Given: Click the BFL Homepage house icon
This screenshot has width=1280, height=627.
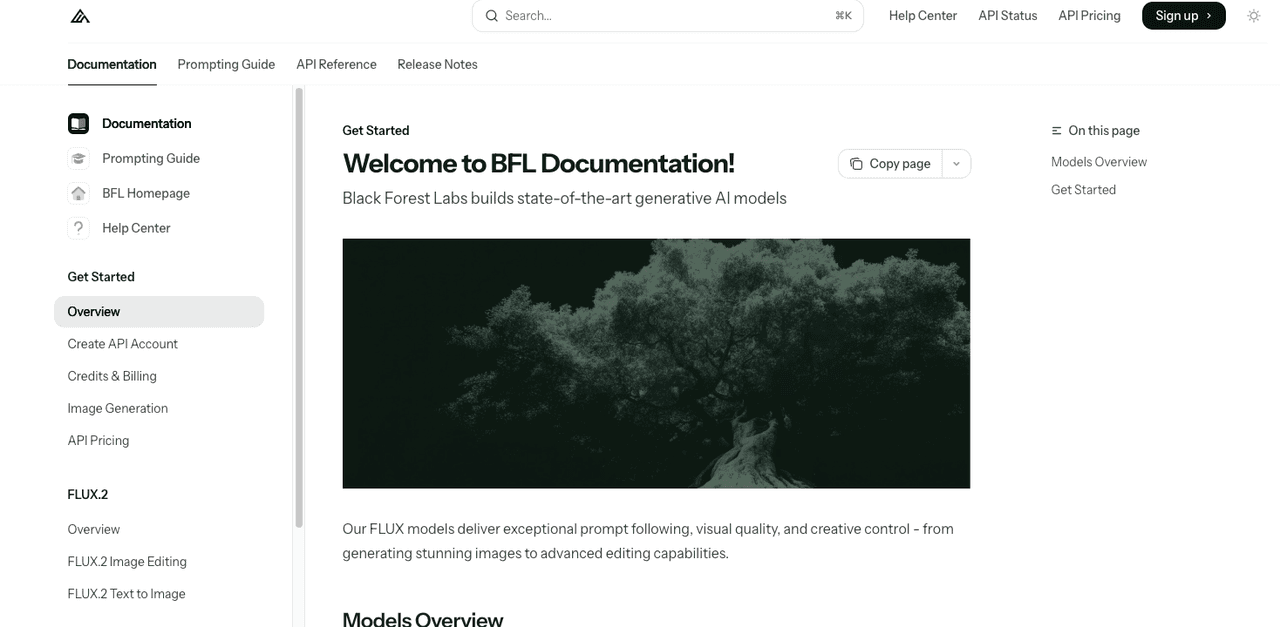Looking at the screenshot, I should pos(78,194).
